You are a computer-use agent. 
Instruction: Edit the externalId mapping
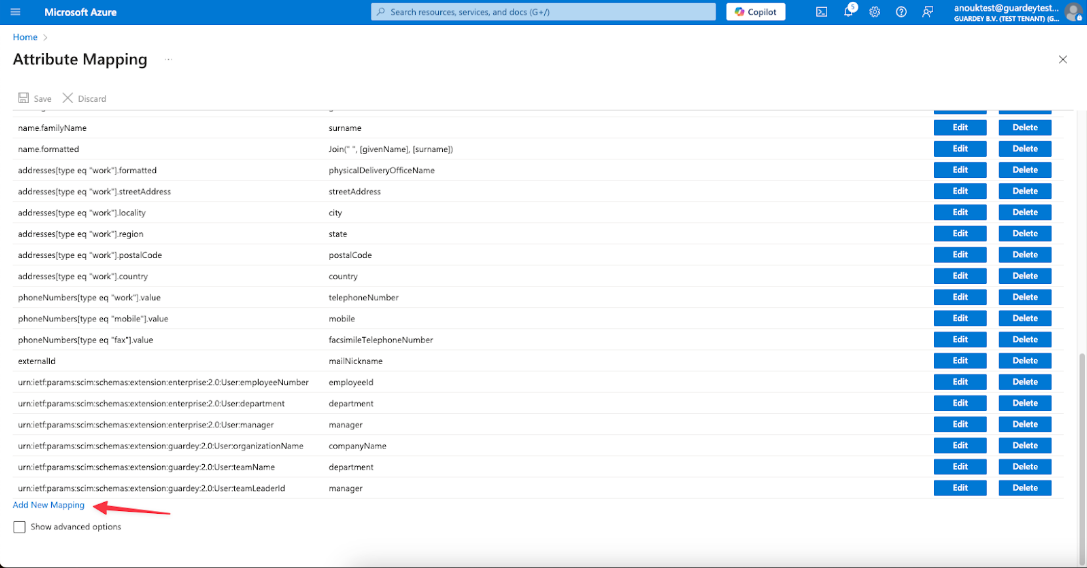pyautogui.click(x=960, y=361)
